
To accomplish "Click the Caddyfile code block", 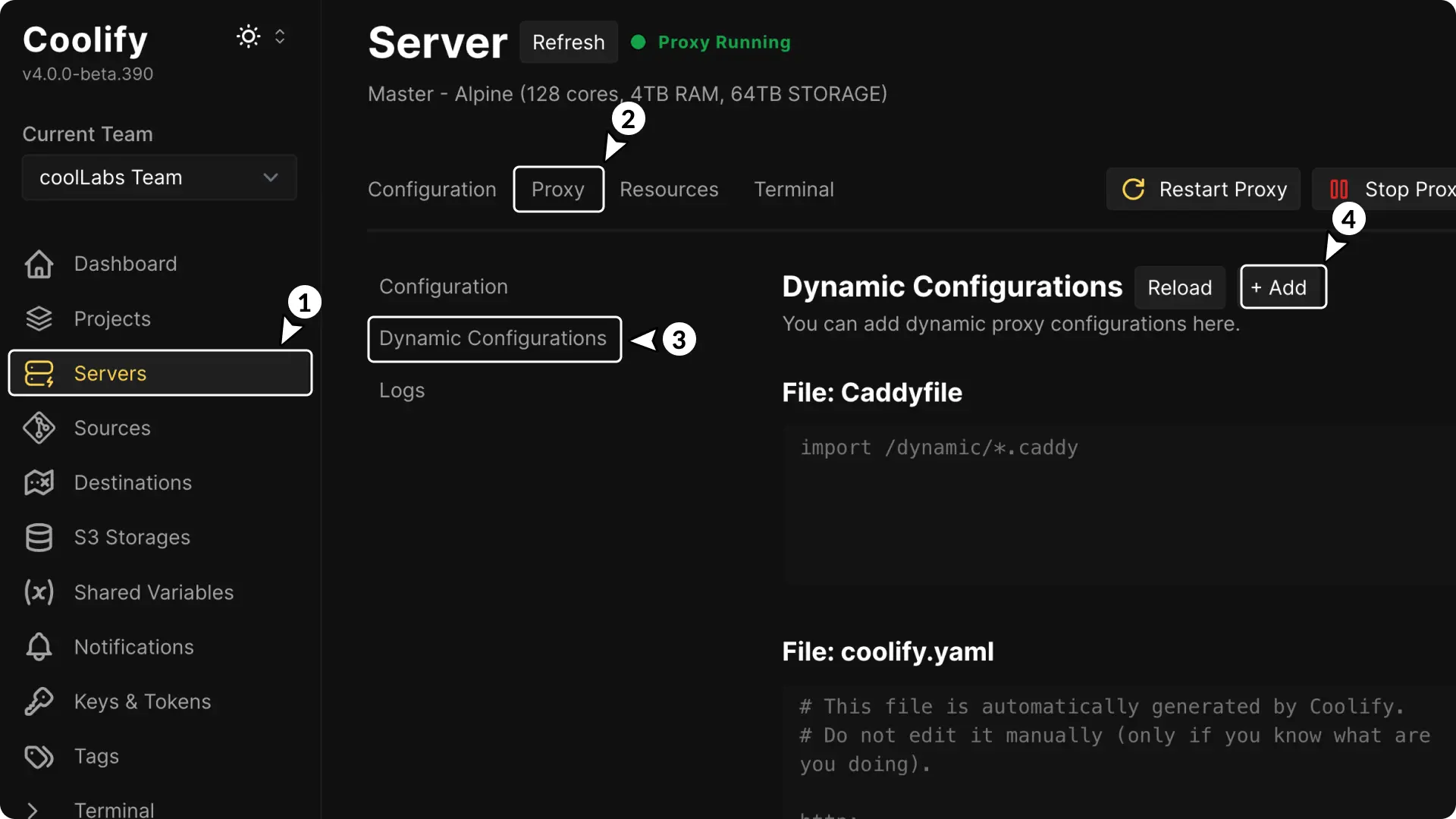I will [1120, 504].
